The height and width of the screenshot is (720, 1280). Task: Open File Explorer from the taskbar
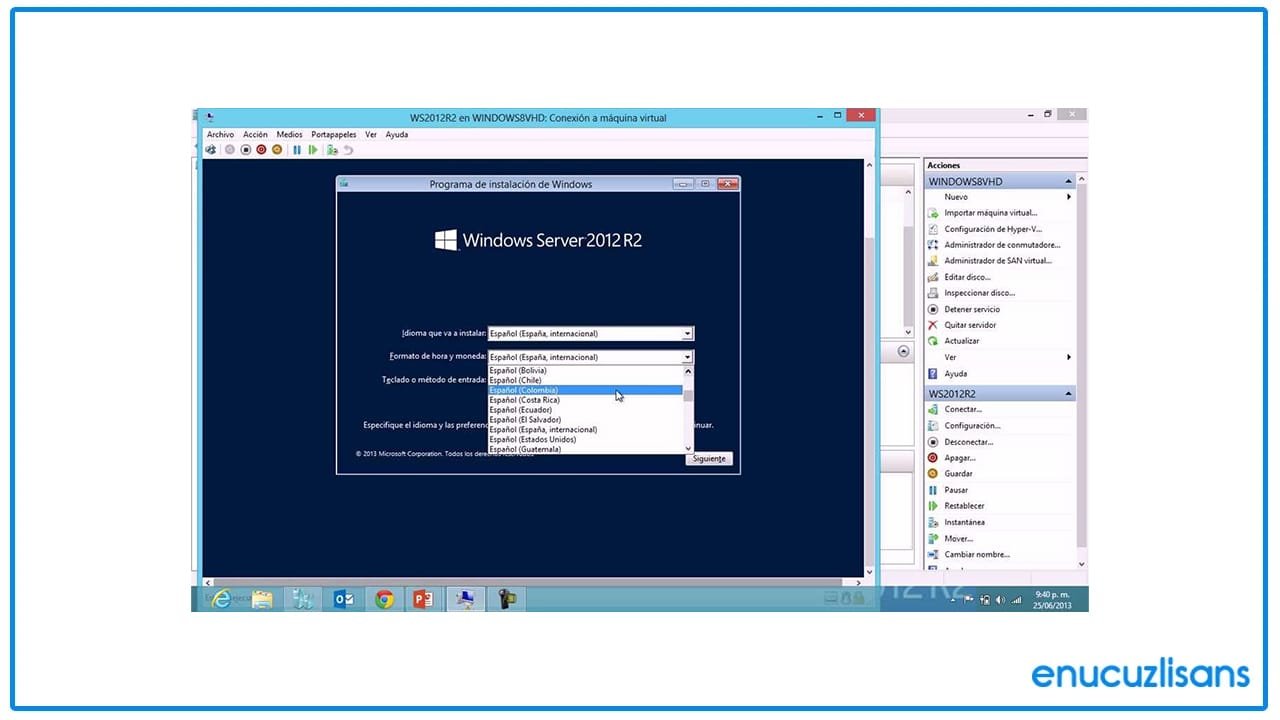pyautogui.click(x=262, y=599)
